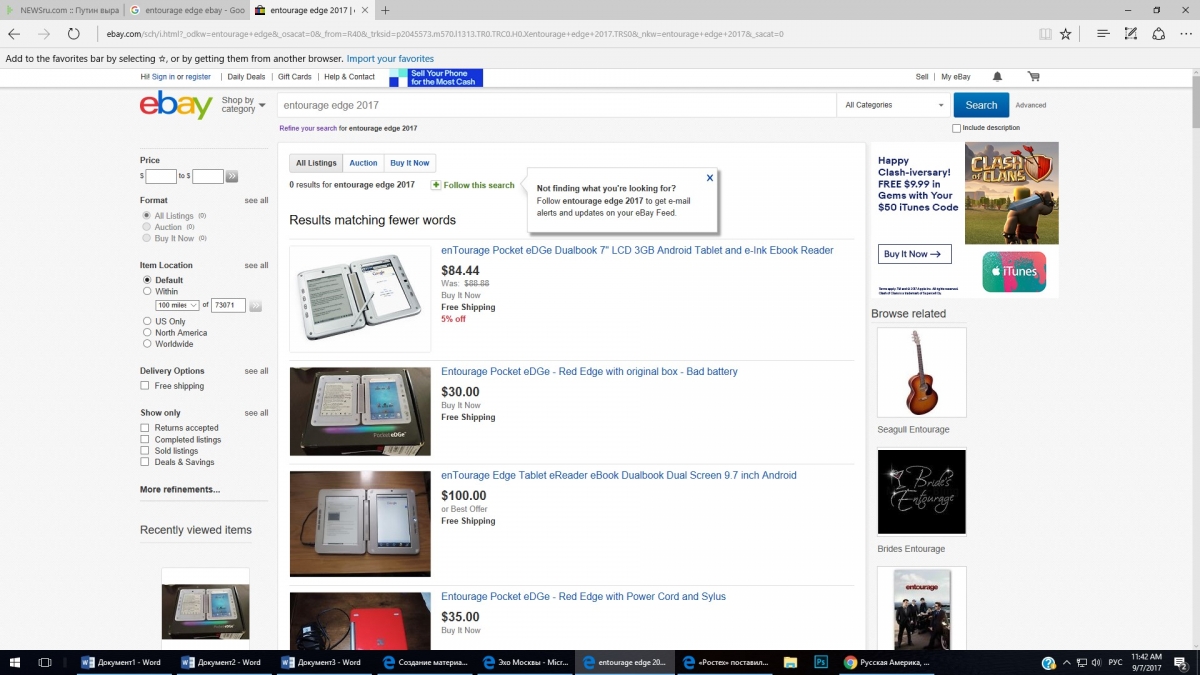The image size is (1200, 675).
Task: Select the Default item location radio
Action: (147, 280)
